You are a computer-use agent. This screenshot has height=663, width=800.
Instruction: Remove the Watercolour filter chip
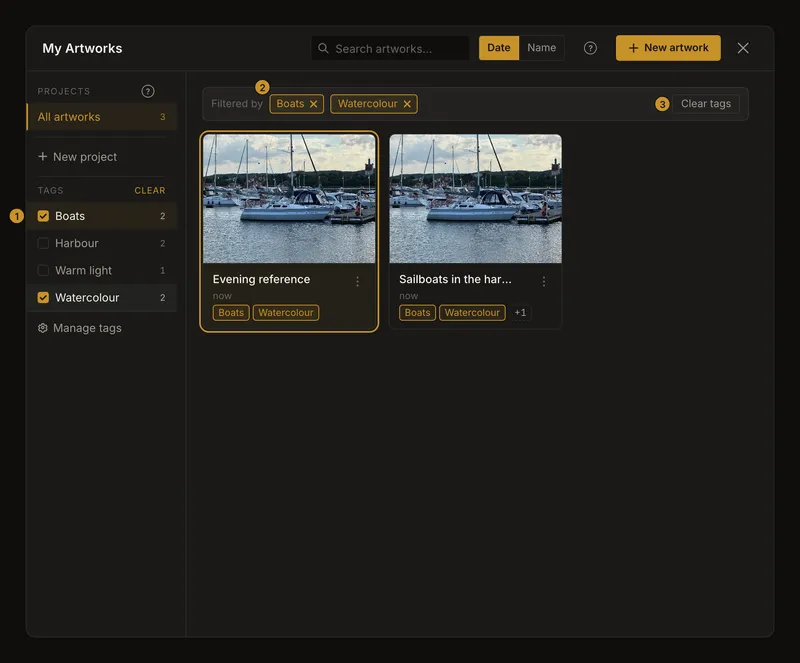(407, 104)
